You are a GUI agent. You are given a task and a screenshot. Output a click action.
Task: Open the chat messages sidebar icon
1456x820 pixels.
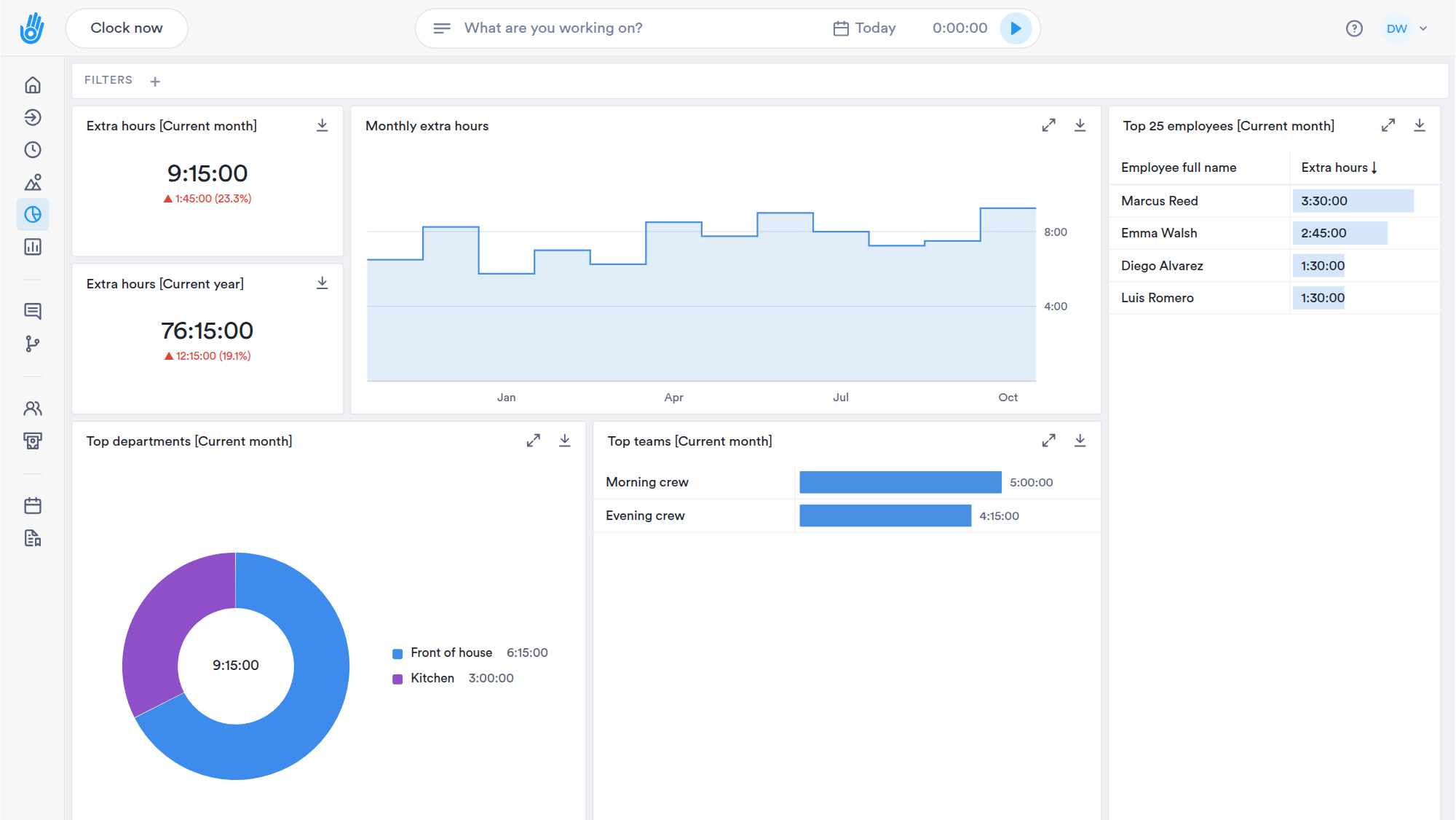pyautogui.click(x=33, y=312)
